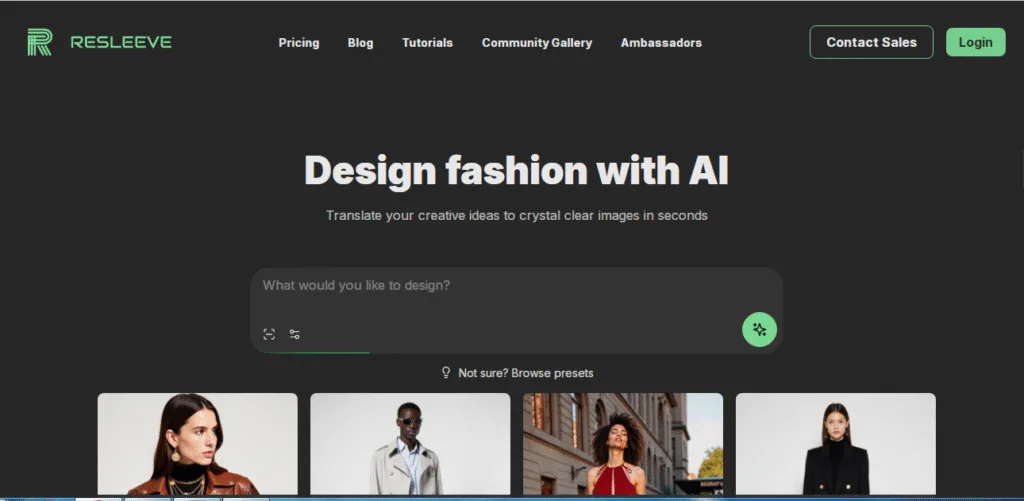The height and width of the screenshot is (501, 1024).
Task: Open the Tutorials section
Action: (x=427, y=42)
